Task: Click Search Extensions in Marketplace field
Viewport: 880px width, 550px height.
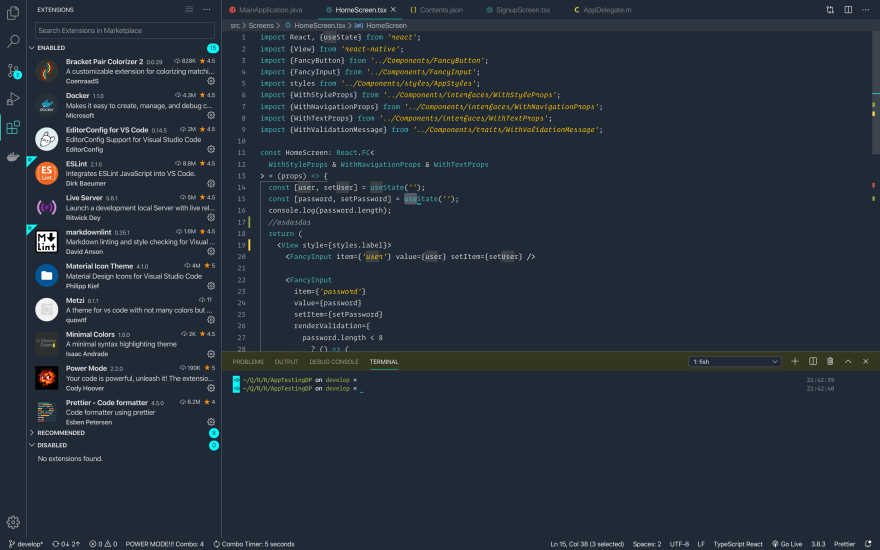Action: [x=125, y=30]
